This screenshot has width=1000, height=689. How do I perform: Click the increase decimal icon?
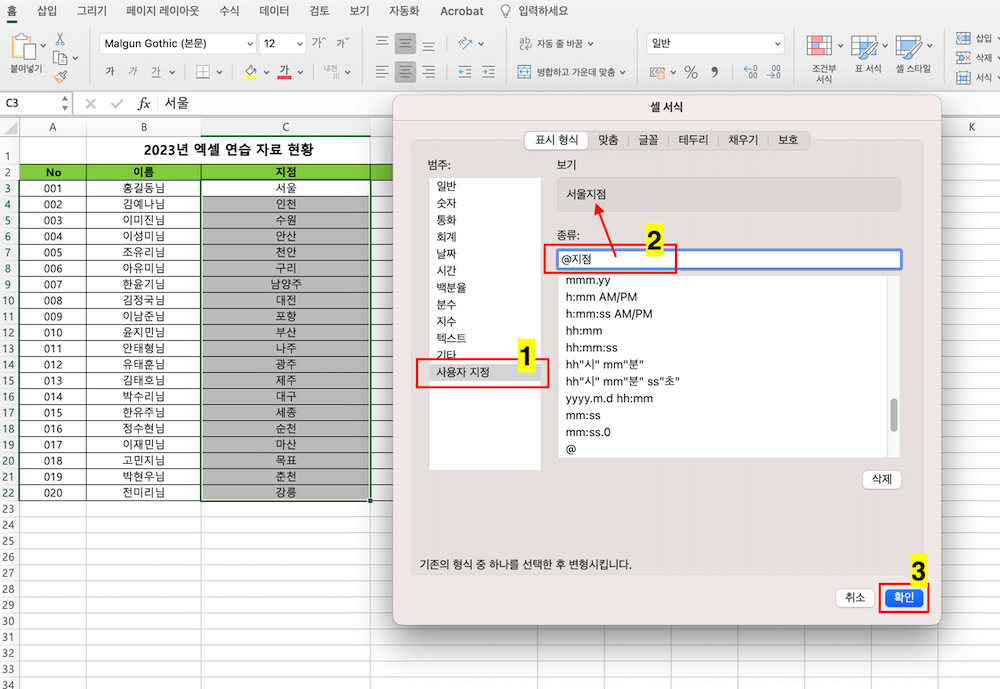pyautogui.click(x=749, y=72)
